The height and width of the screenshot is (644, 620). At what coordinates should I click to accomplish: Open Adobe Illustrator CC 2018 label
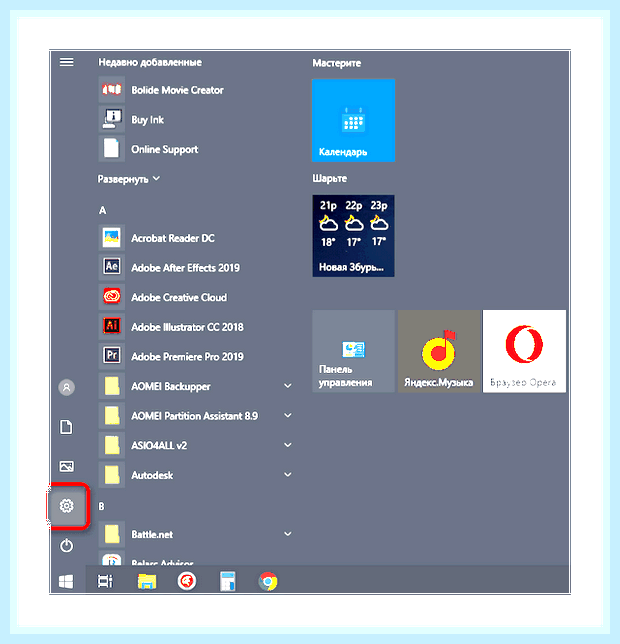click(x=187, y=327)
